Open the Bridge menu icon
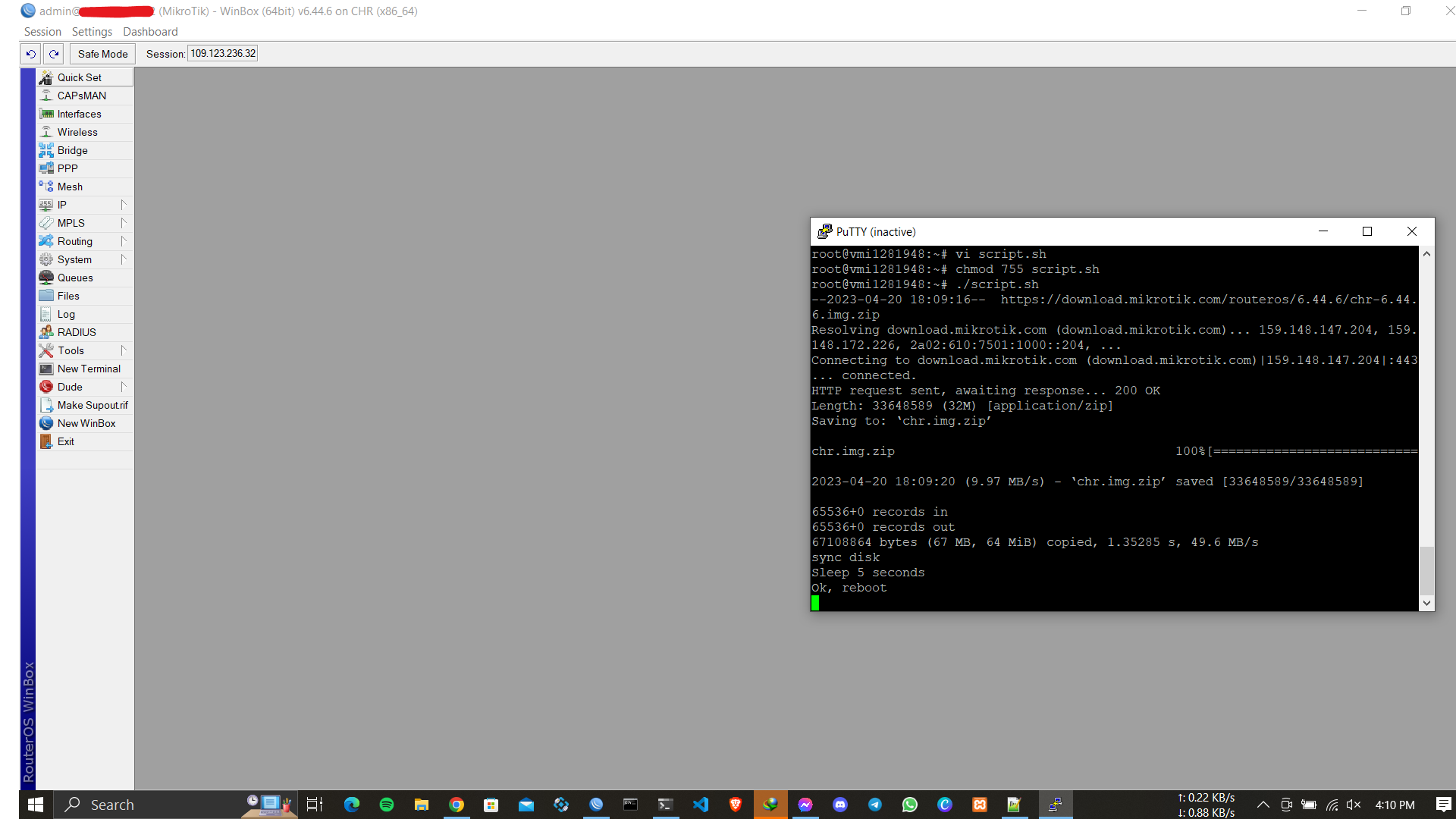The width and height of the screenshot is (1456, 819). pos(46,150)
